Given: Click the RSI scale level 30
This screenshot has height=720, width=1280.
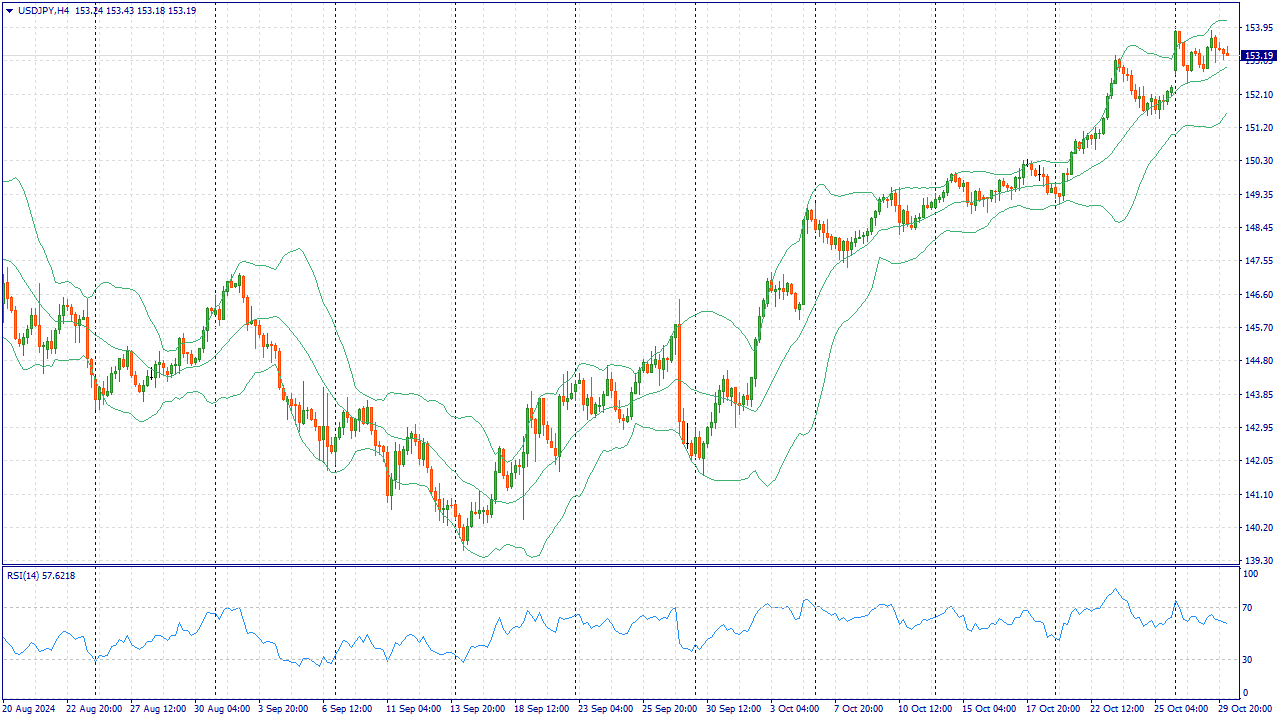Looking at the screenshot, I should pyautogui.click(x=1248, y=660).
